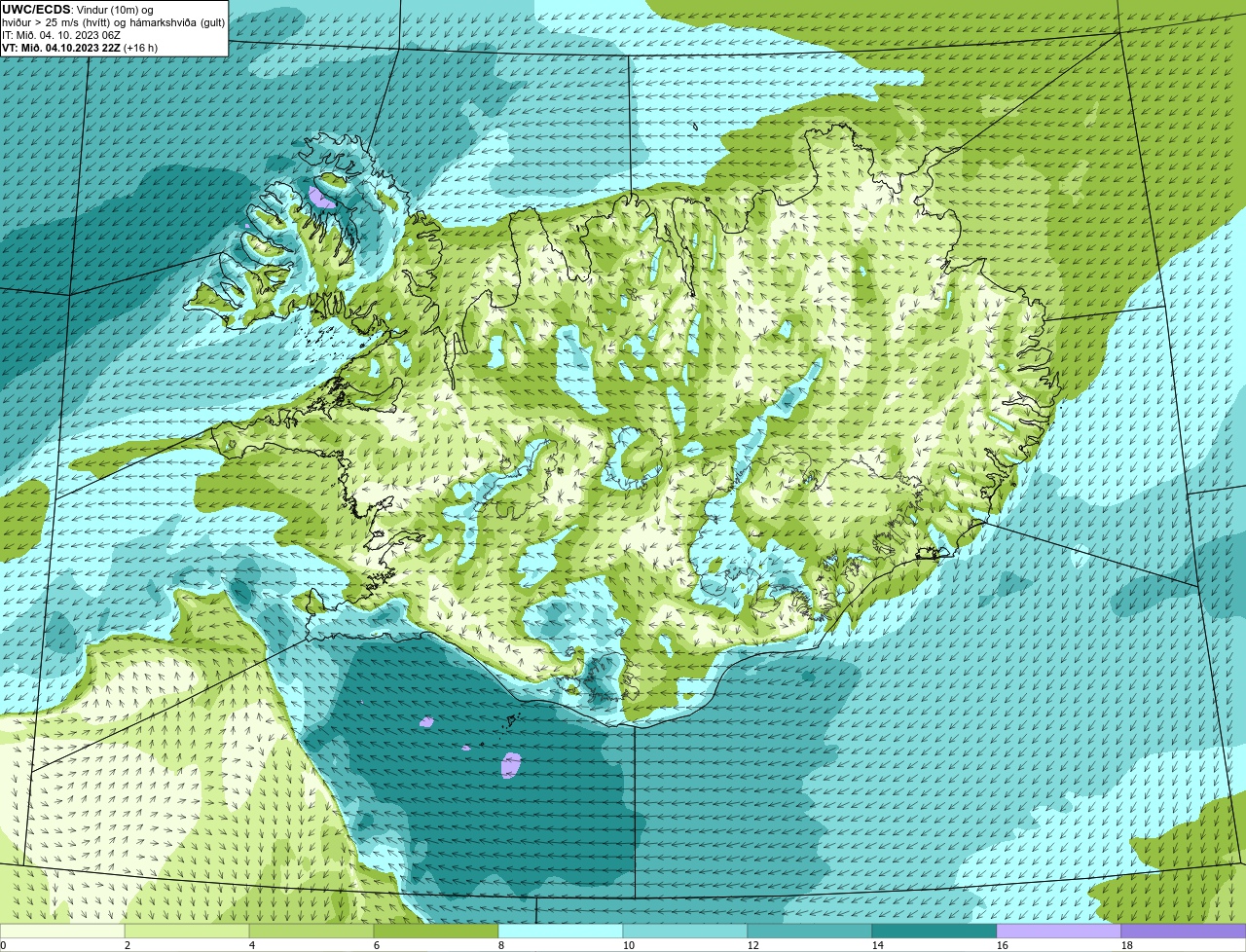Click the above-18 m/s purple legend swatch

pyautogui.click(x=1184, y=931)
